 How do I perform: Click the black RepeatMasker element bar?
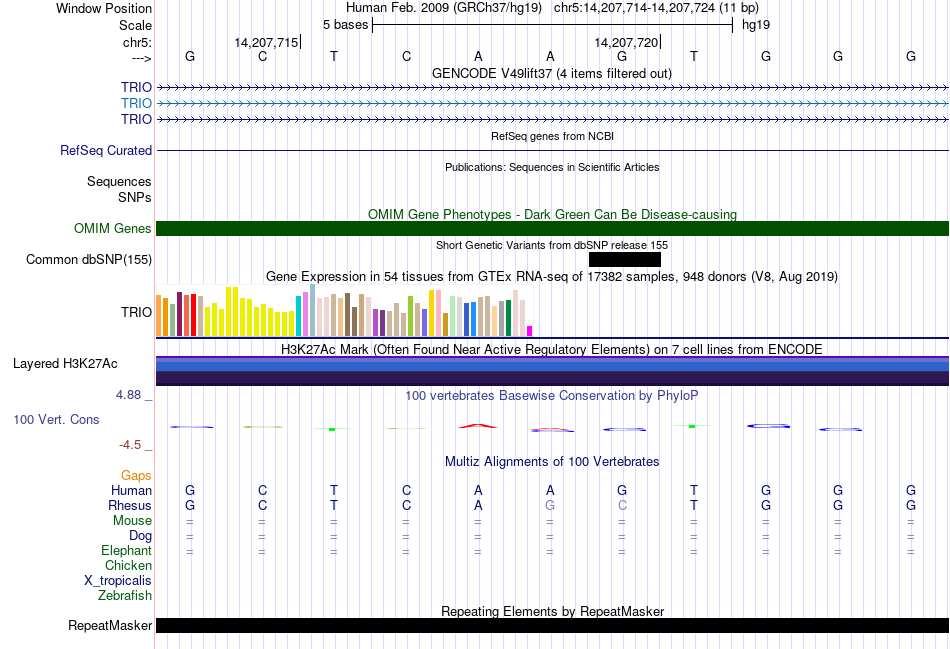[x=552, y=625]
